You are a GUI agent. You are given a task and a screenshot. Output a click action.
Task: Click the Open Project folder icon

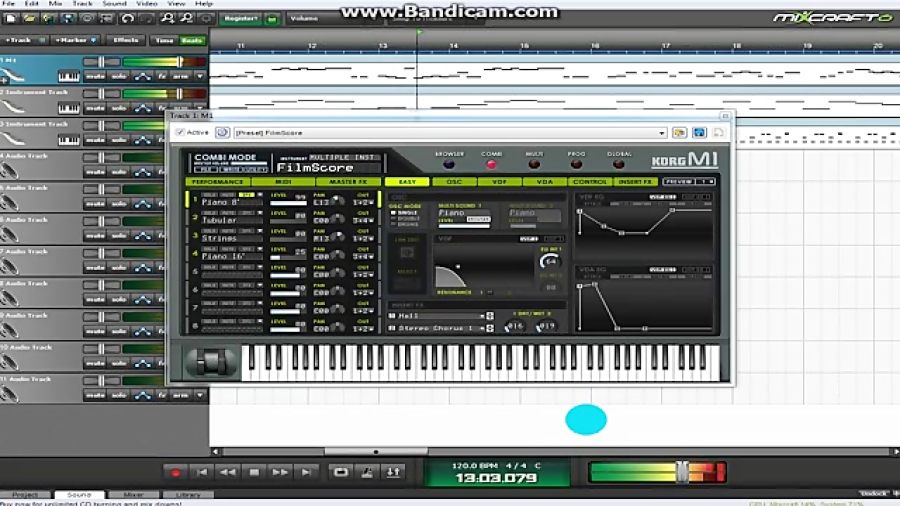tap(29, 18)
